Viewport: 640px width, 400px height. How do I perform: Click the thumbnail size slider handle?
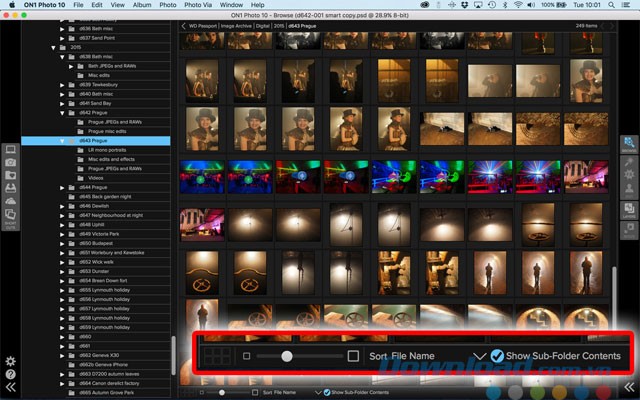click(x=287, y=356)
